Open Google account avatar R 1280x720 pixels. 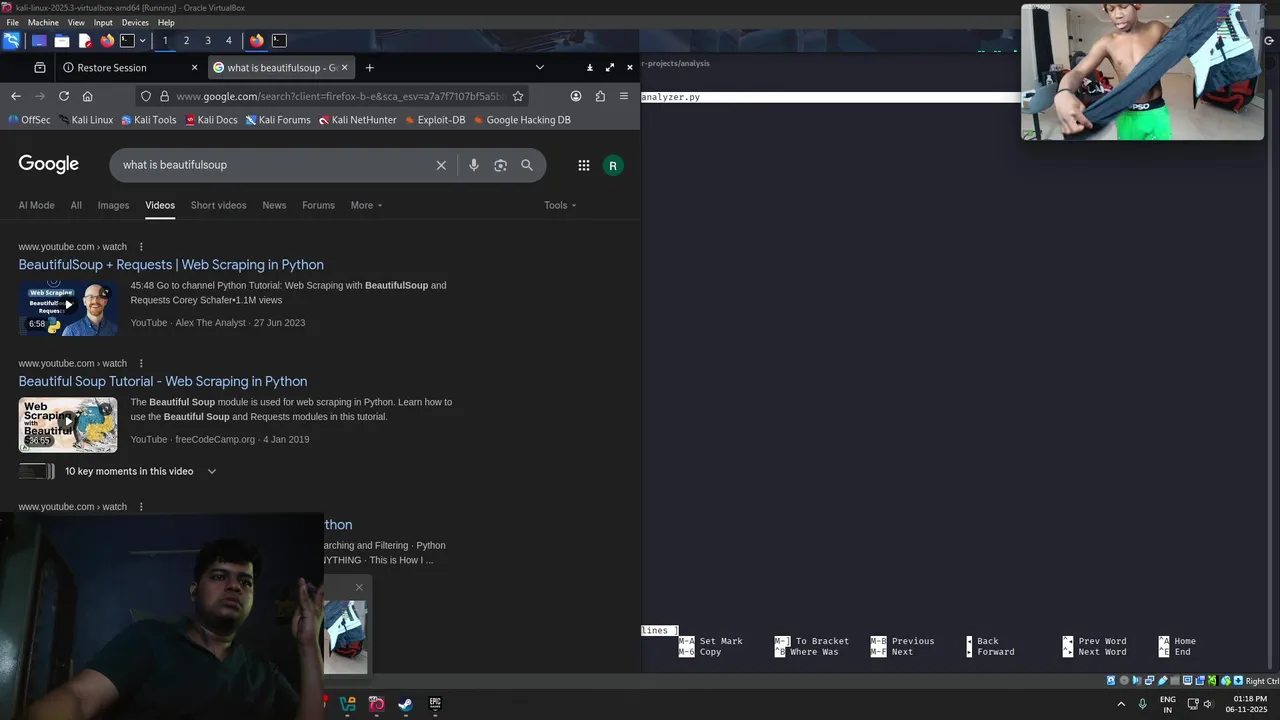[613, 165]
